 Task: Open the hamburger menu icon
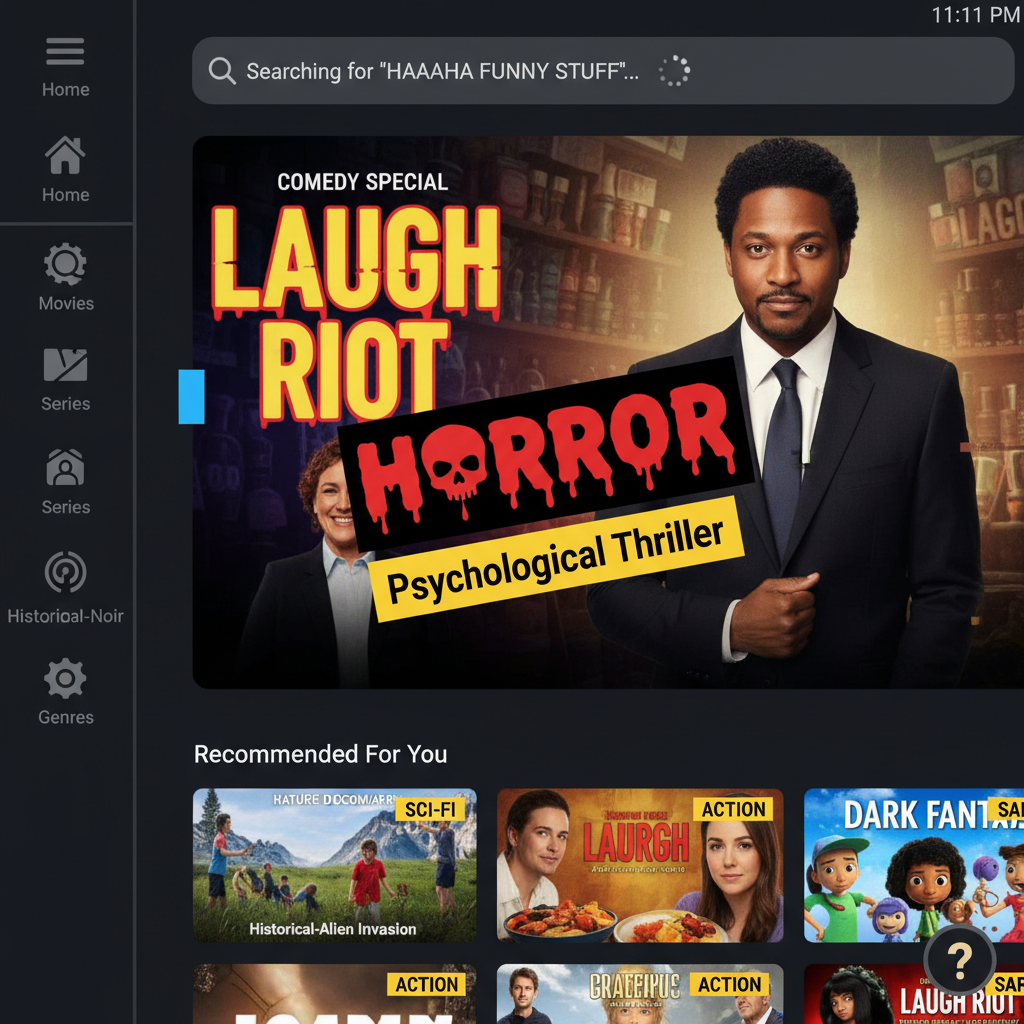click(x=65, y=51)
